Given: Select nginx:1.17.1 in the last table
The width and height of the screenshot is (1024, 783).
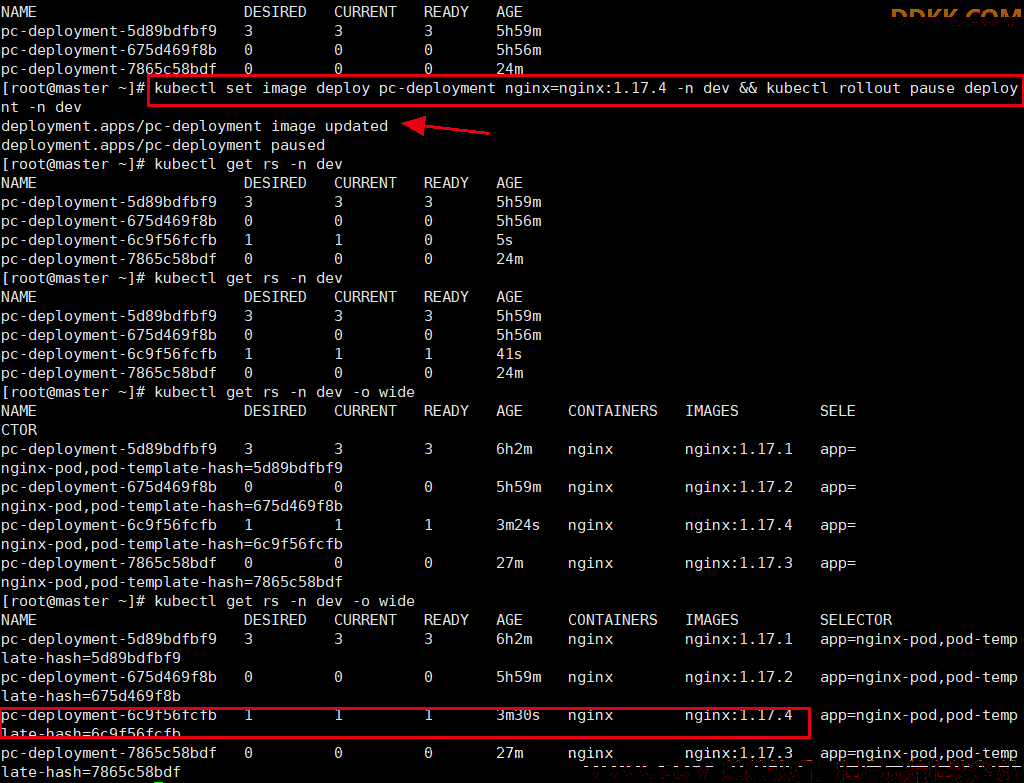Looking at the screenshot, I should 739,639.
